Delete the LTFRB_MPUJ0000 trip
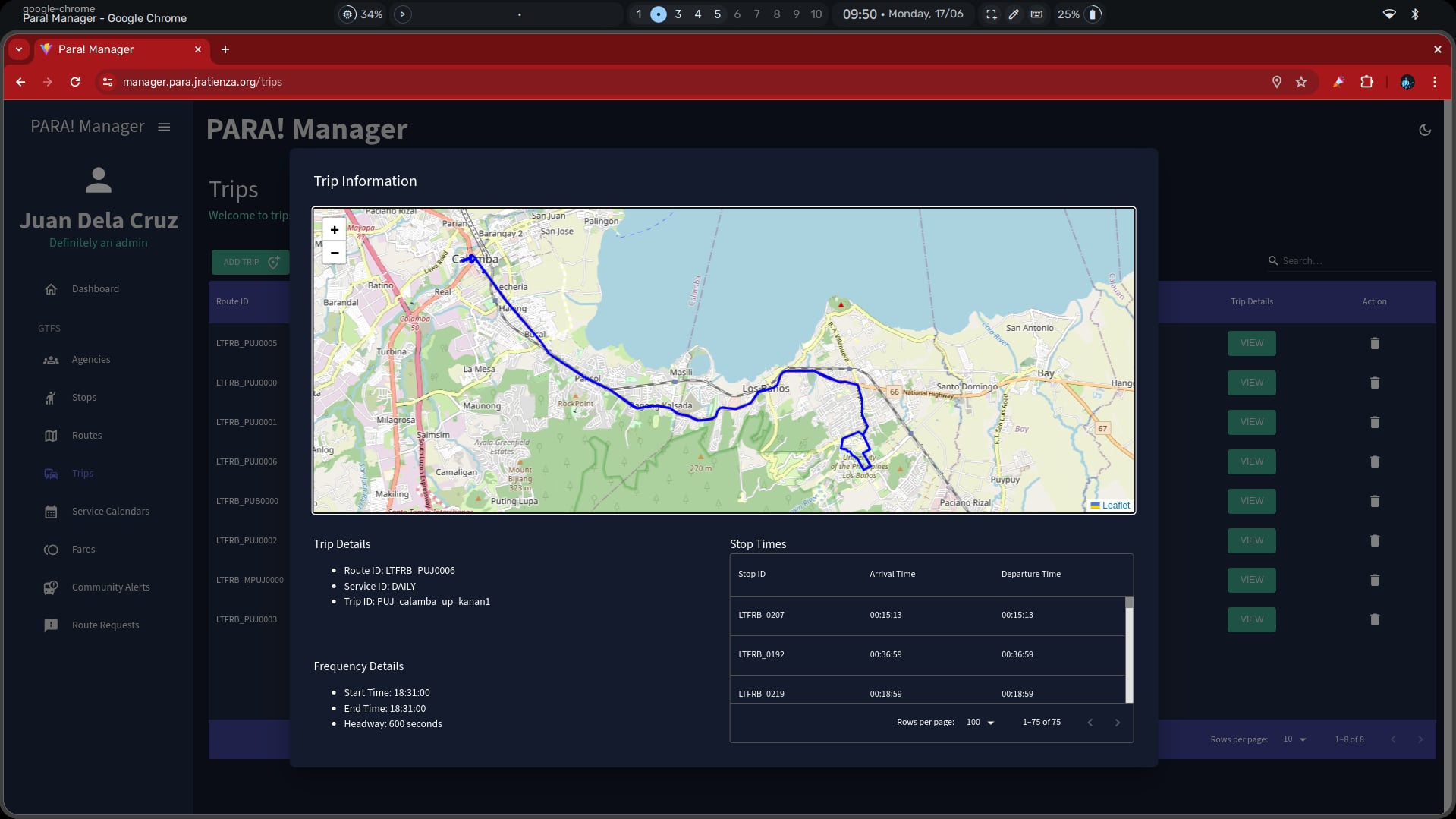 [x=1374, y=580]
